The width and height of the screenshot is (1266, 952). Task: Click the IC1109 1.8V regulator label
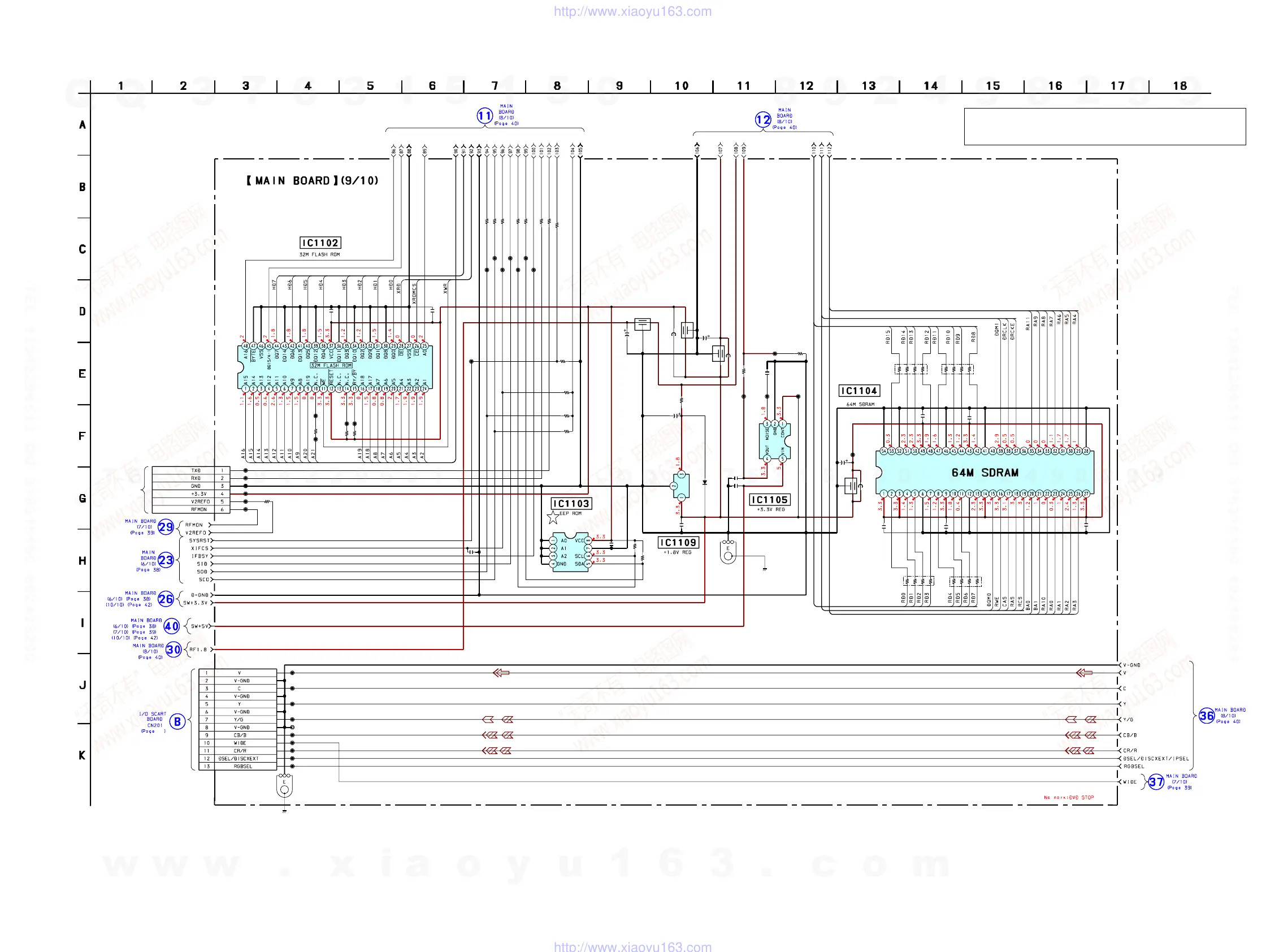tap(678, 542)
